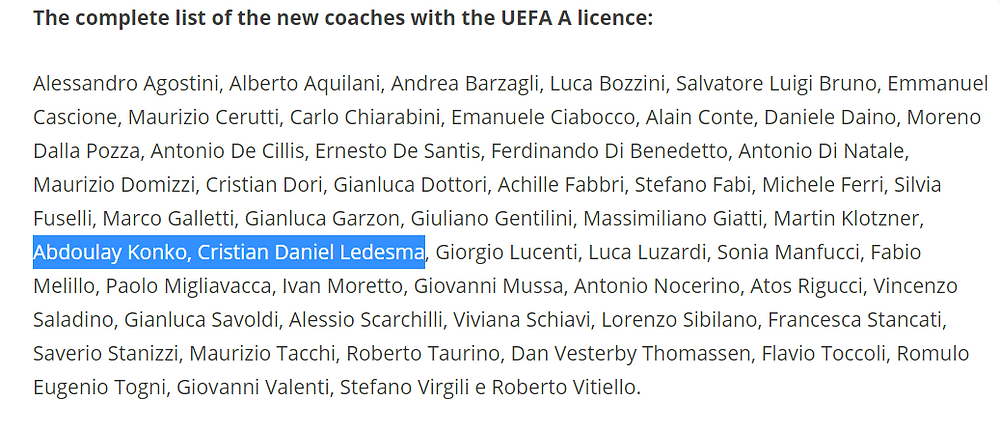Click on the name Emanuele Ciabocco
1000x425 pixels.
coord(552,117)
